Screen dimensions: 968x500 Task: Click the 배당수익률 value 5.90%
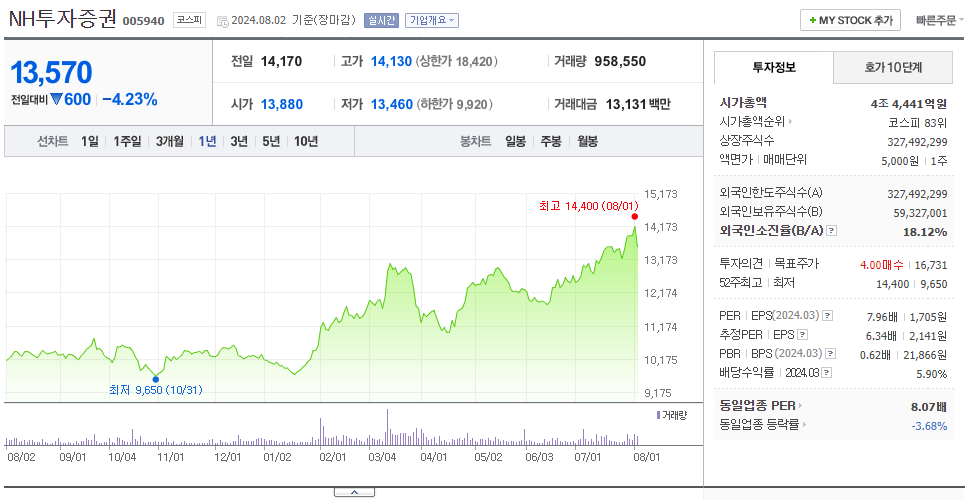(932, 374)
